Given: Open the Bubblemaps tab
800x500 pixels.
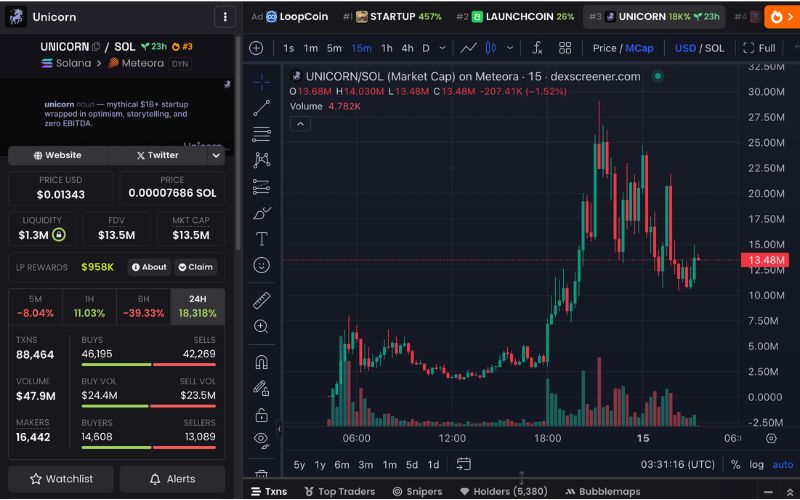Looking at the screenshot, I should (x=603, y=491).
